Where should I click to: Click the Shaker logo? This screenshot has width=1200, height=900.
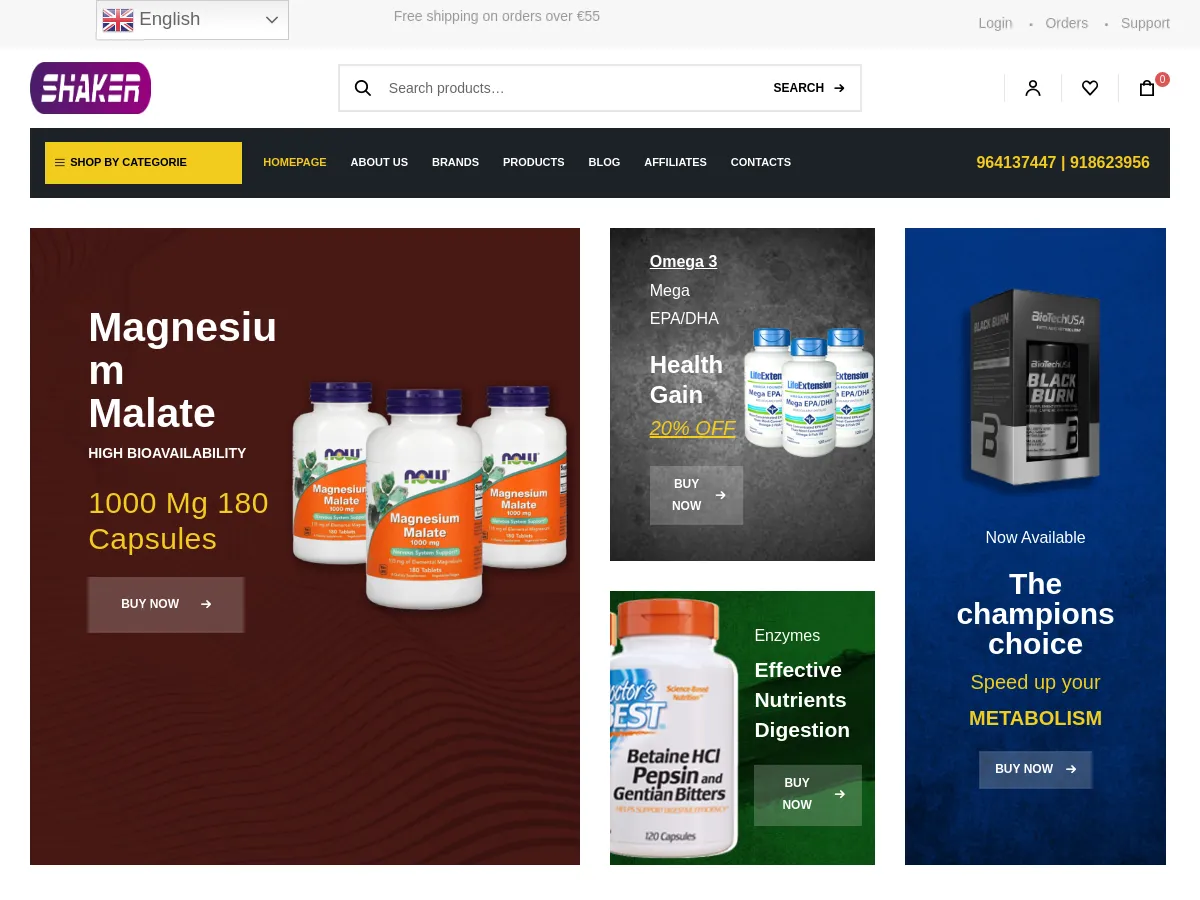90,88
